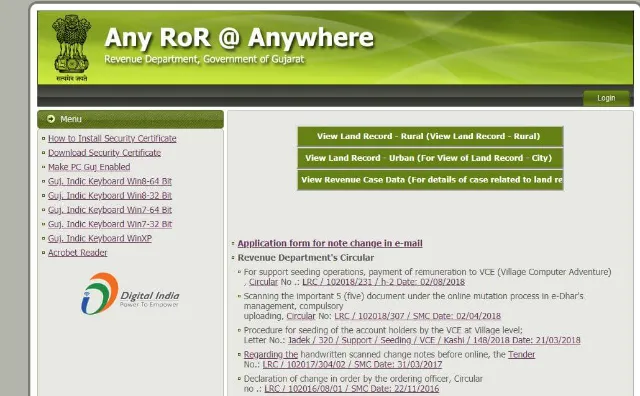Open How to Install Security Certificate link
The height and width of the screenshot is (396, 640).
point(112,138)
